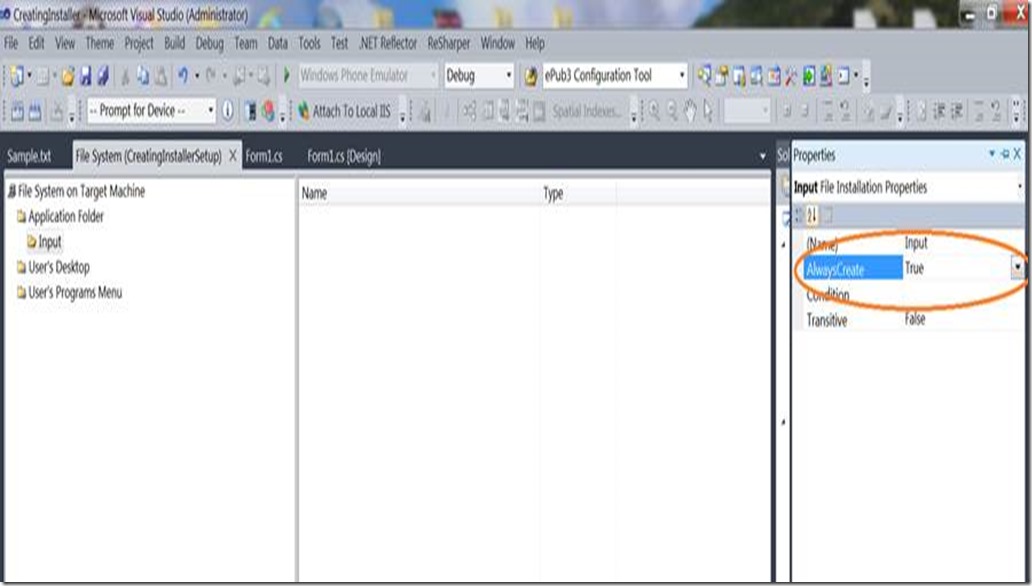
Task: Select the User's Desktop folder
Action: coord(58,267)
